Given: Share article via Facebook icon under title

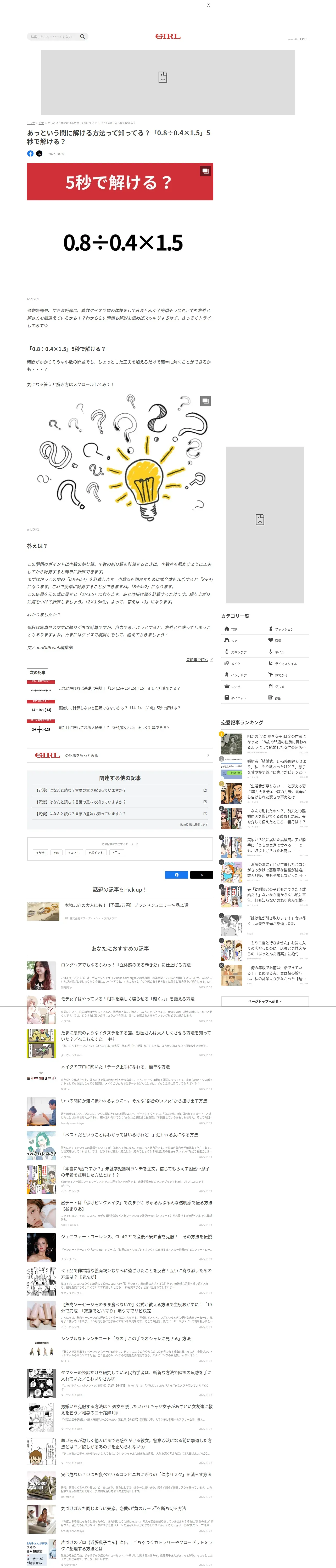Looking at the screenshot, I should [x=31, y=153].
